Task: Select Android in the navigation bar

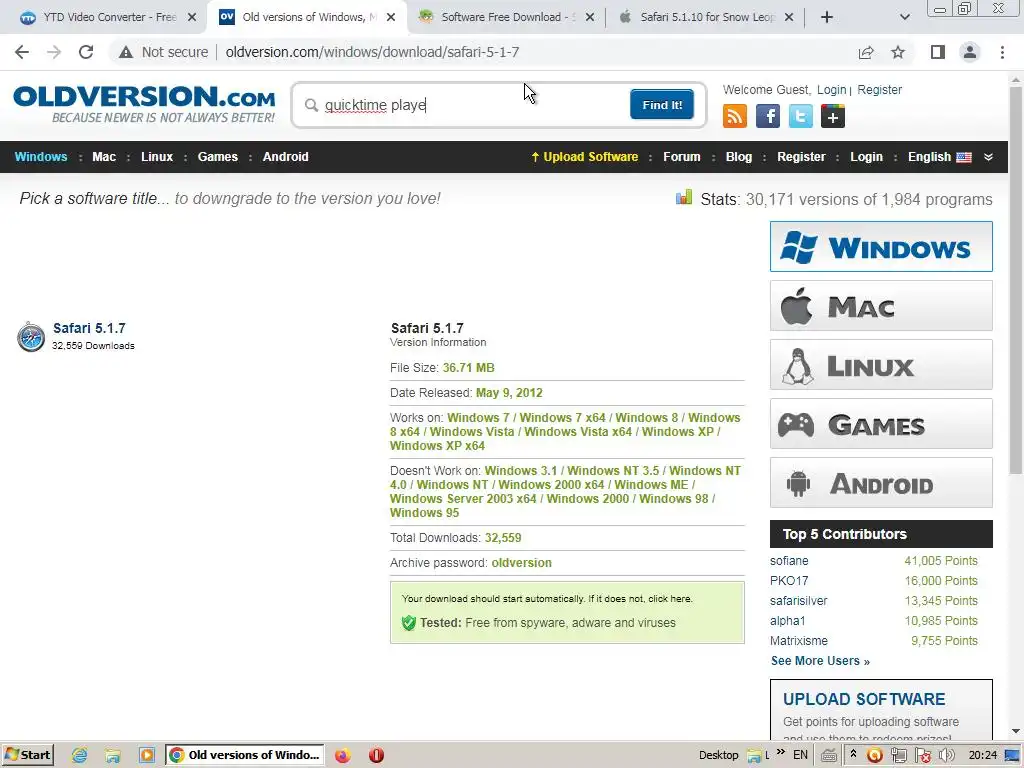Action: (x=285, y=157)
